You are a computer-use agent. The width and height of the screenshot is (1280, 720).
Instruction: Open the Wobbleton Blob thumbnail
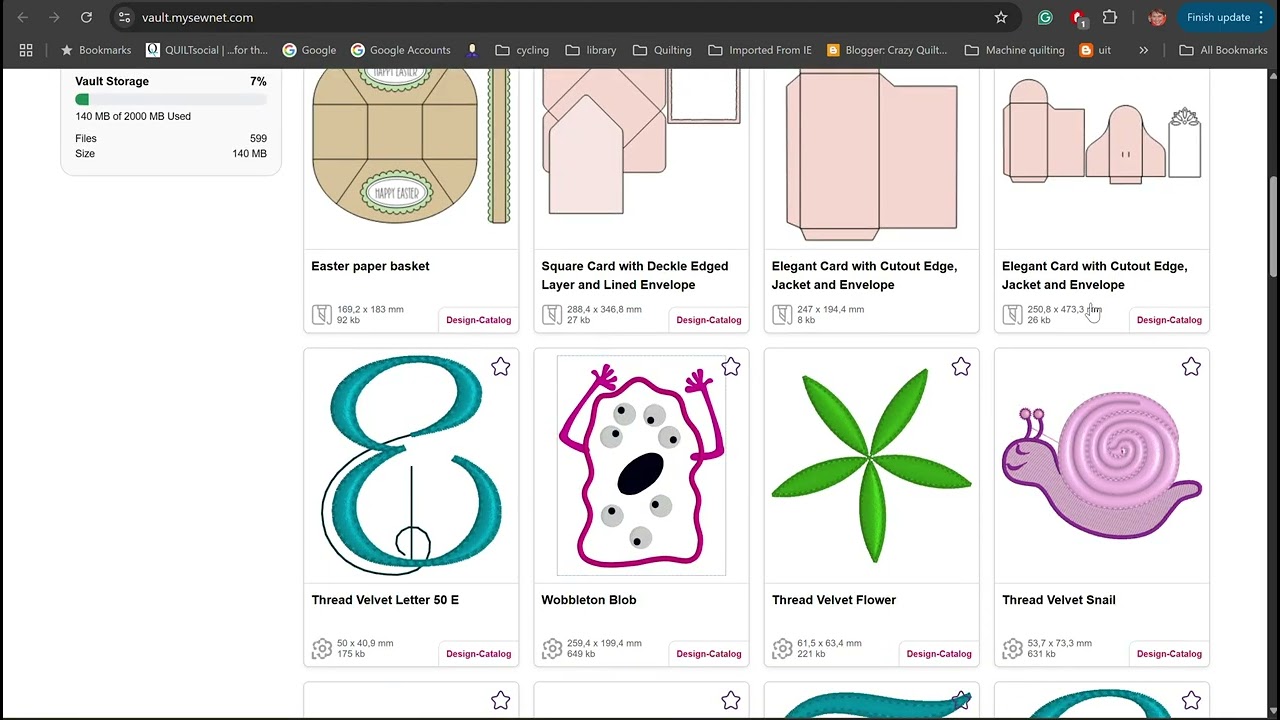[x=641, y=466]
